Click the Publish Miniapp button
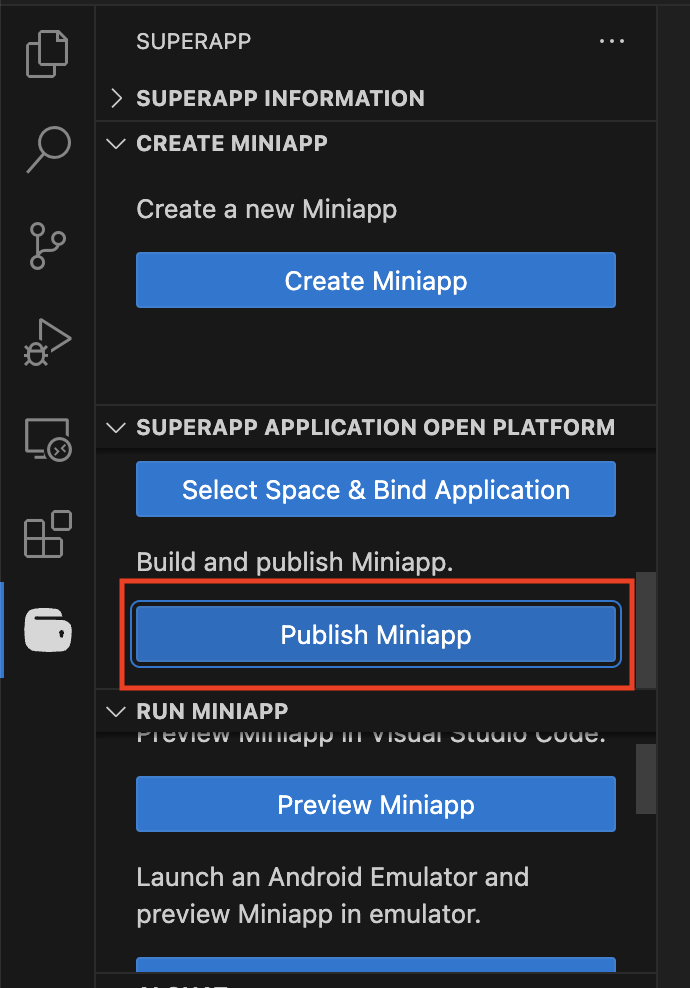690x988 pixels. click(x=376, y=635)
